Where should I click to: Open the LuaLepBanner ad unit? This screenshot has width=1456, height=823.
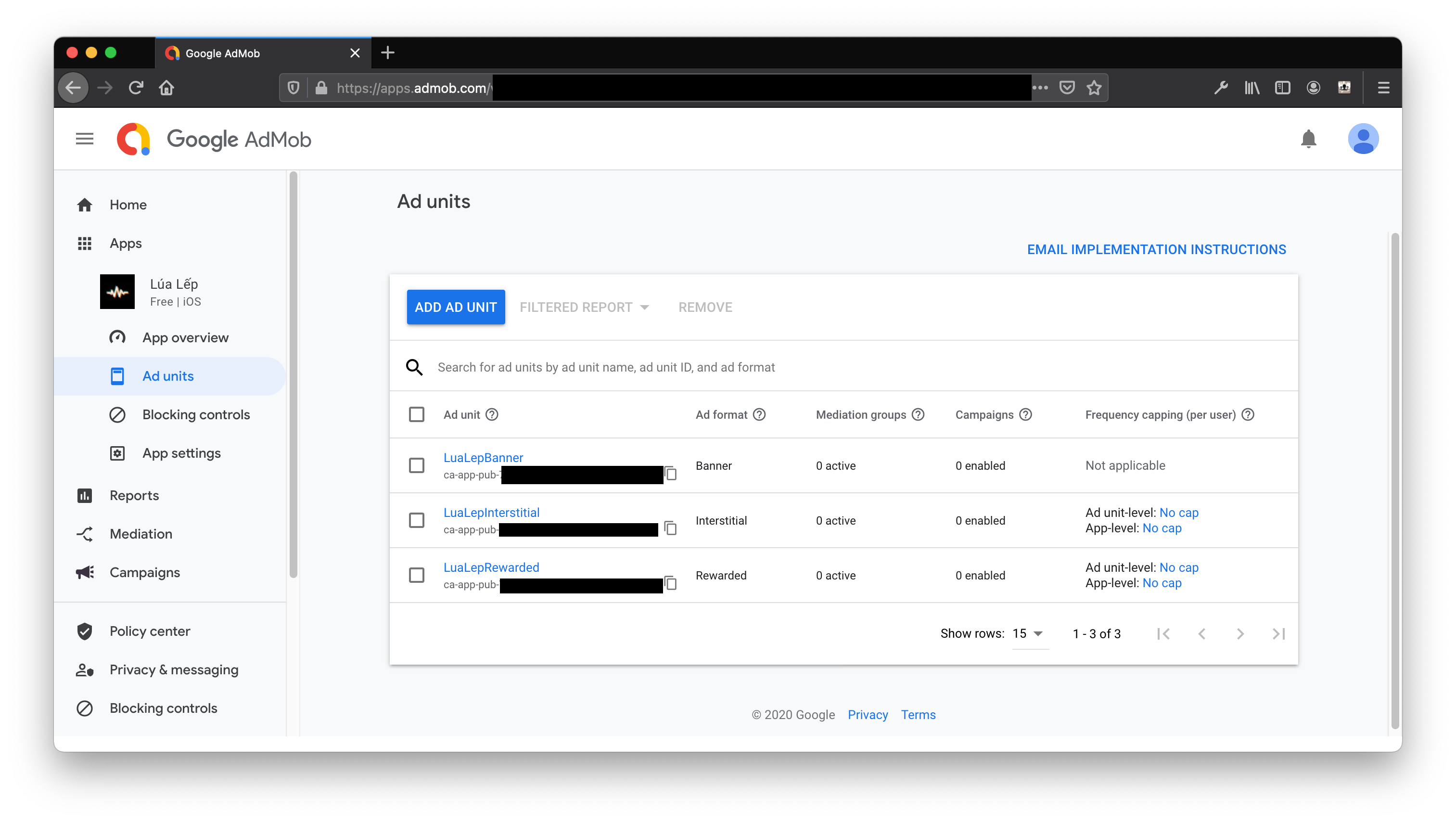pyautogui.click(x=483, y=457)
